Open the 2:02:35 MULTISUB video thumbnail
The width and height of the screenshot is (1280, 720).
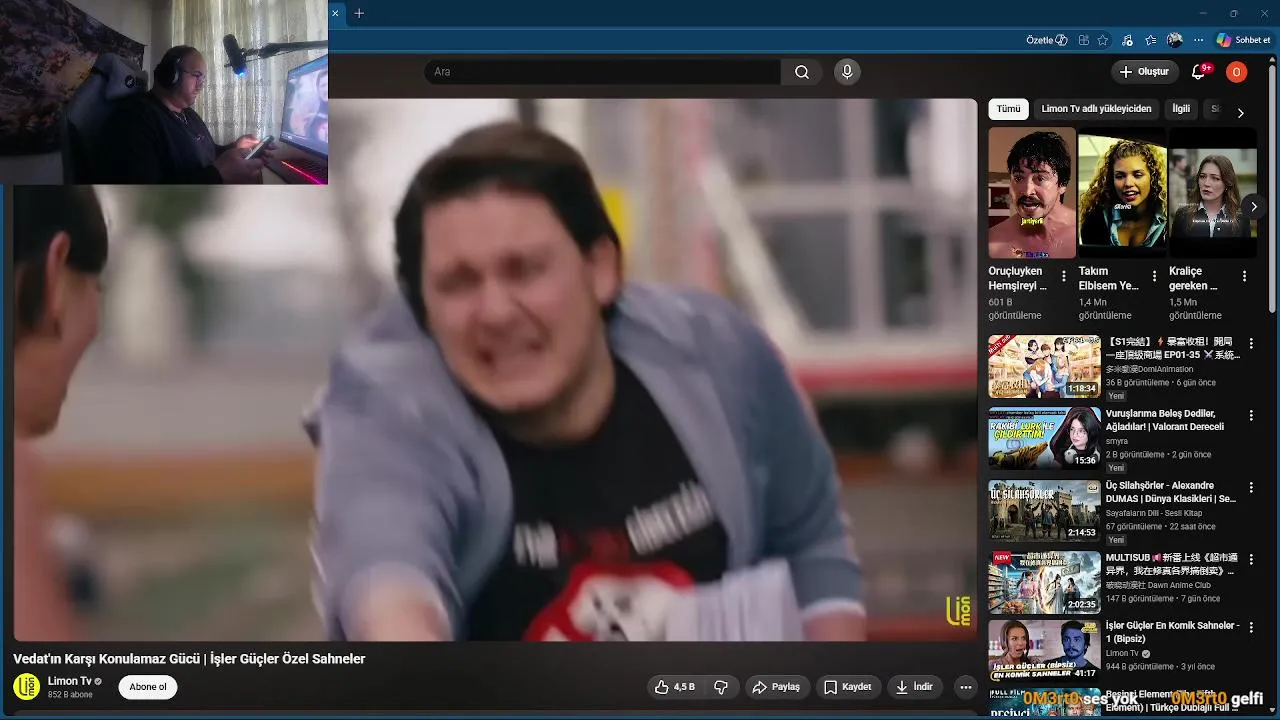point(1044,582)
